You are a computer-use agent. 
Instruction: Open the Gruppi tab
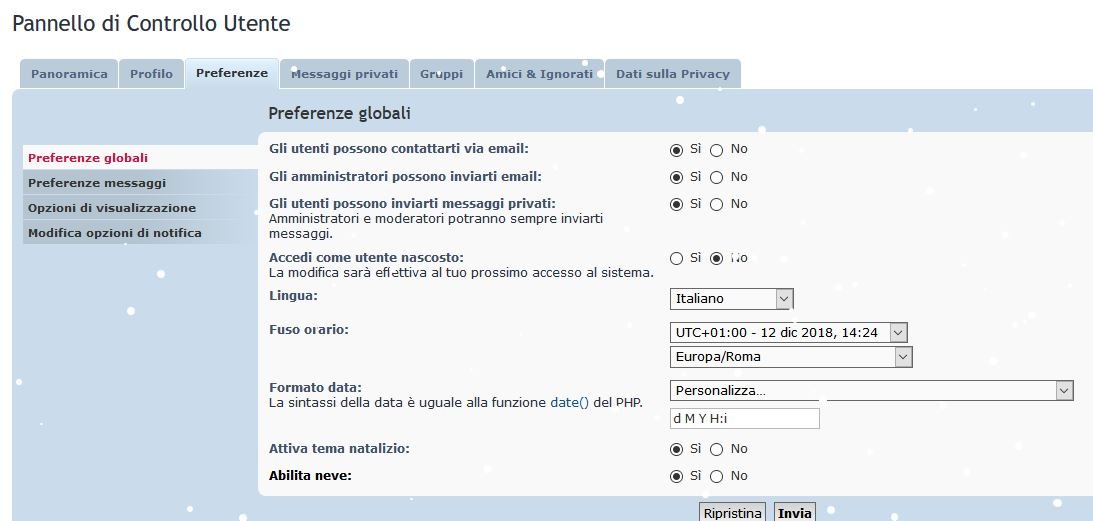click(441, 74)
